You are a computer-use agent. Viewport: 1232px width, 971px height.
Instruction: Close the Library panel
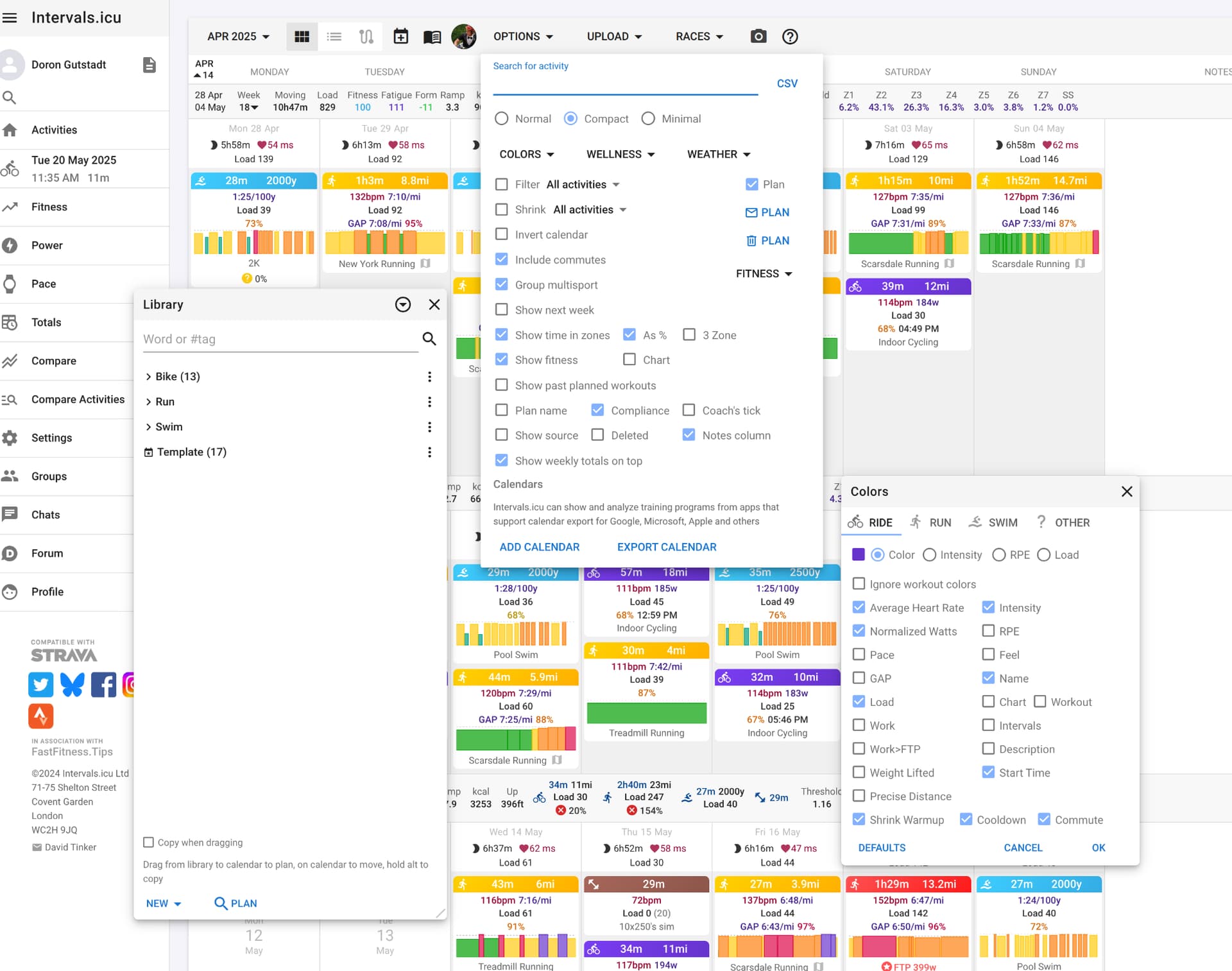click(434, 304)
